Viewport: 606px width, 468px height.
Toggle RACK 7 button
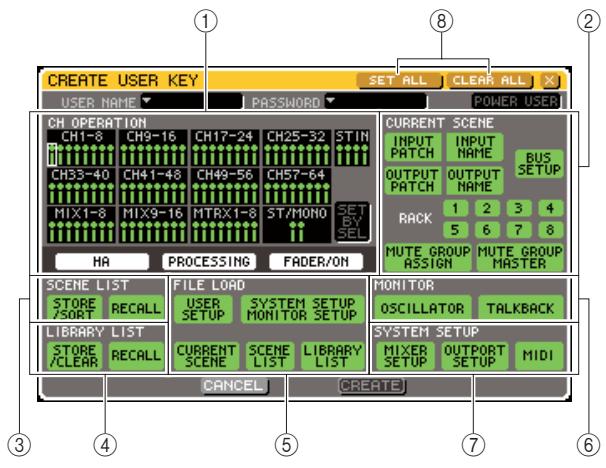tap(519, 230)
